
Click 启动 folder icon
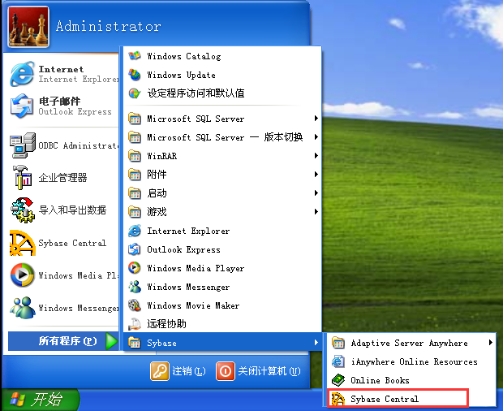(x=135, y=193)
